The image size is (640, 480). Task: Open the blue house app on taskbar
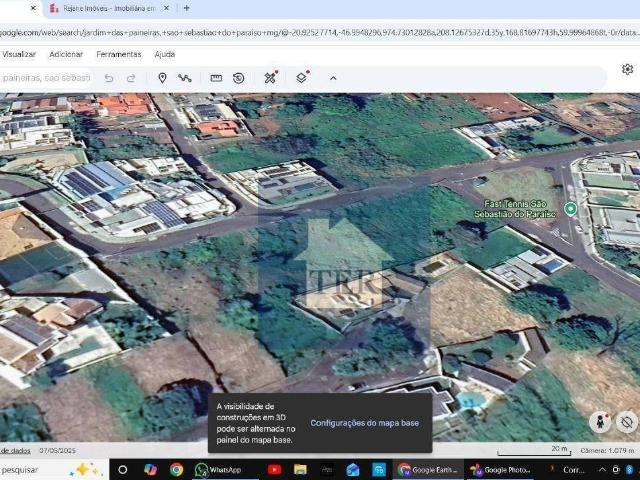pos(353,470)
